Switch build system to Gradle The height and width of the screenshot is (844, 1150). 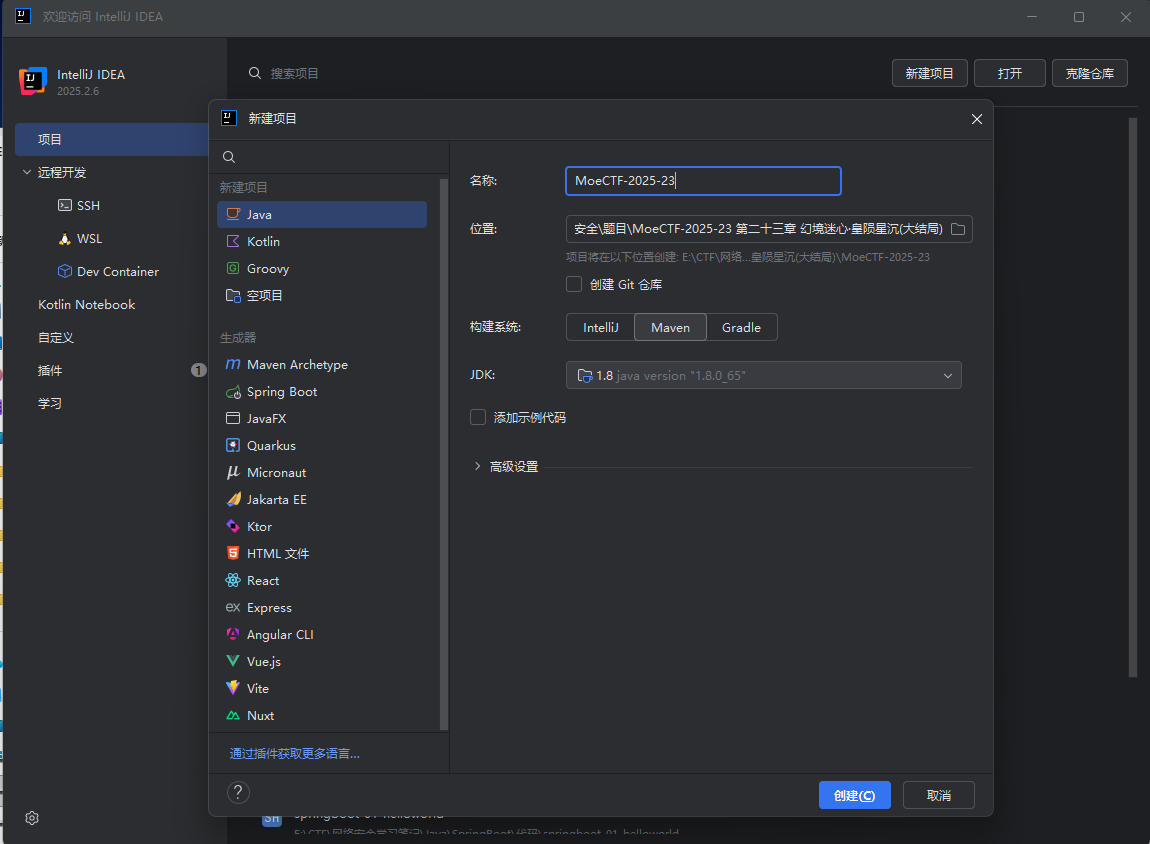tap(741, 328)
